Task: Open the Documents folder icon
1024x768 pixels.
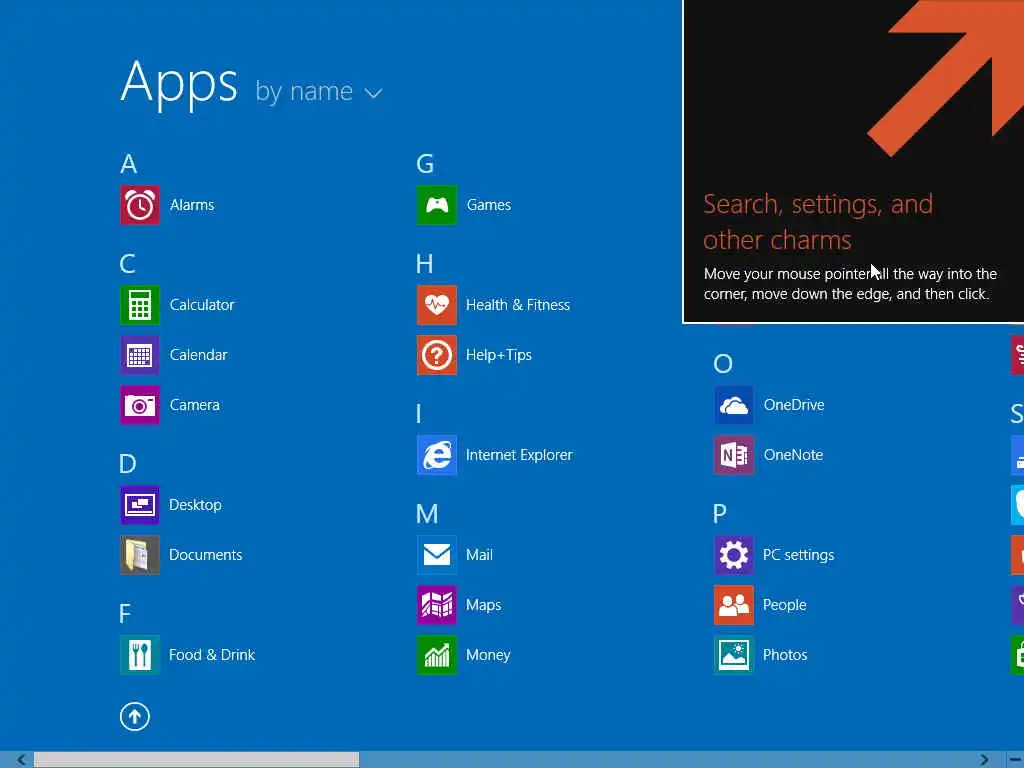Action: tap(140, 554)
